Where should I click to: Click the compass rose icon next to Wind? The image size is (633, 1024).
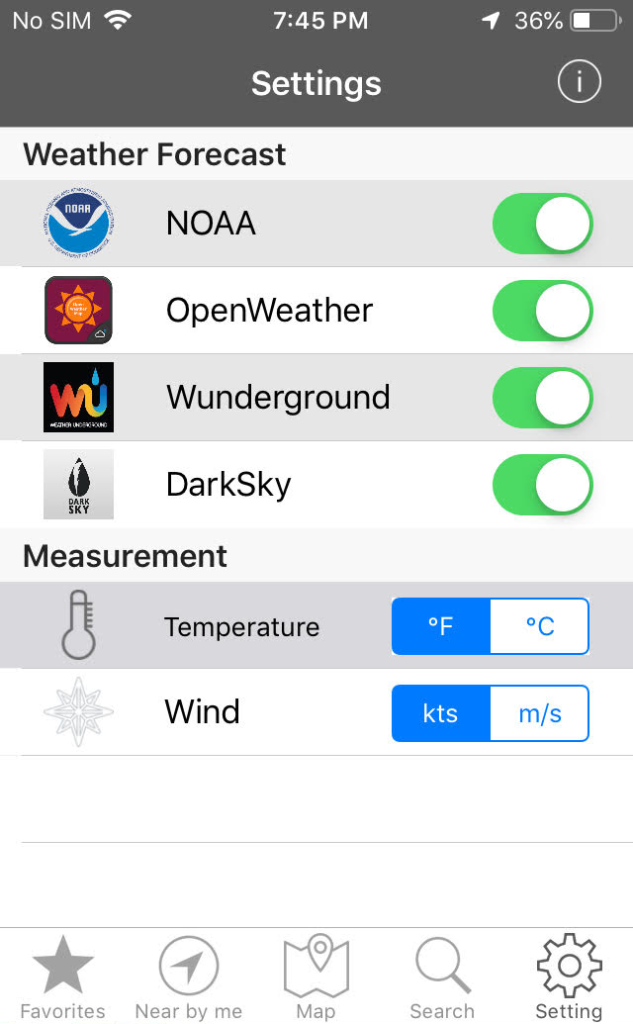[x=78, y=713]
